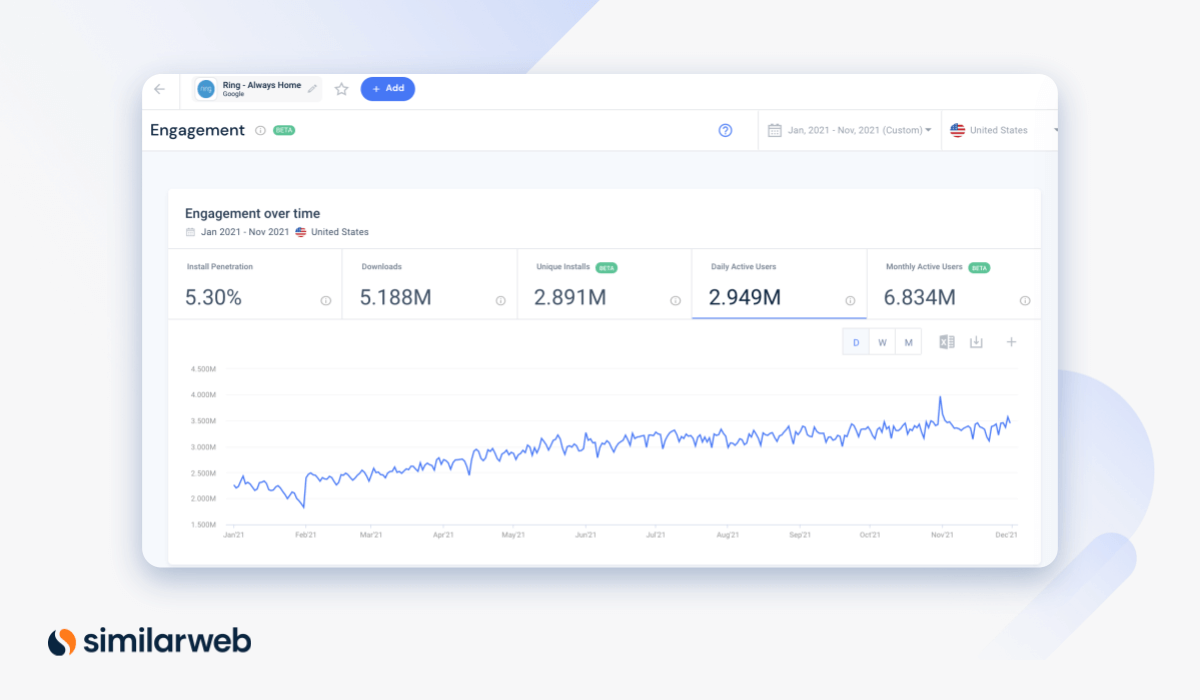
Task: Click the Ring app logo icon
Action: 207,89
